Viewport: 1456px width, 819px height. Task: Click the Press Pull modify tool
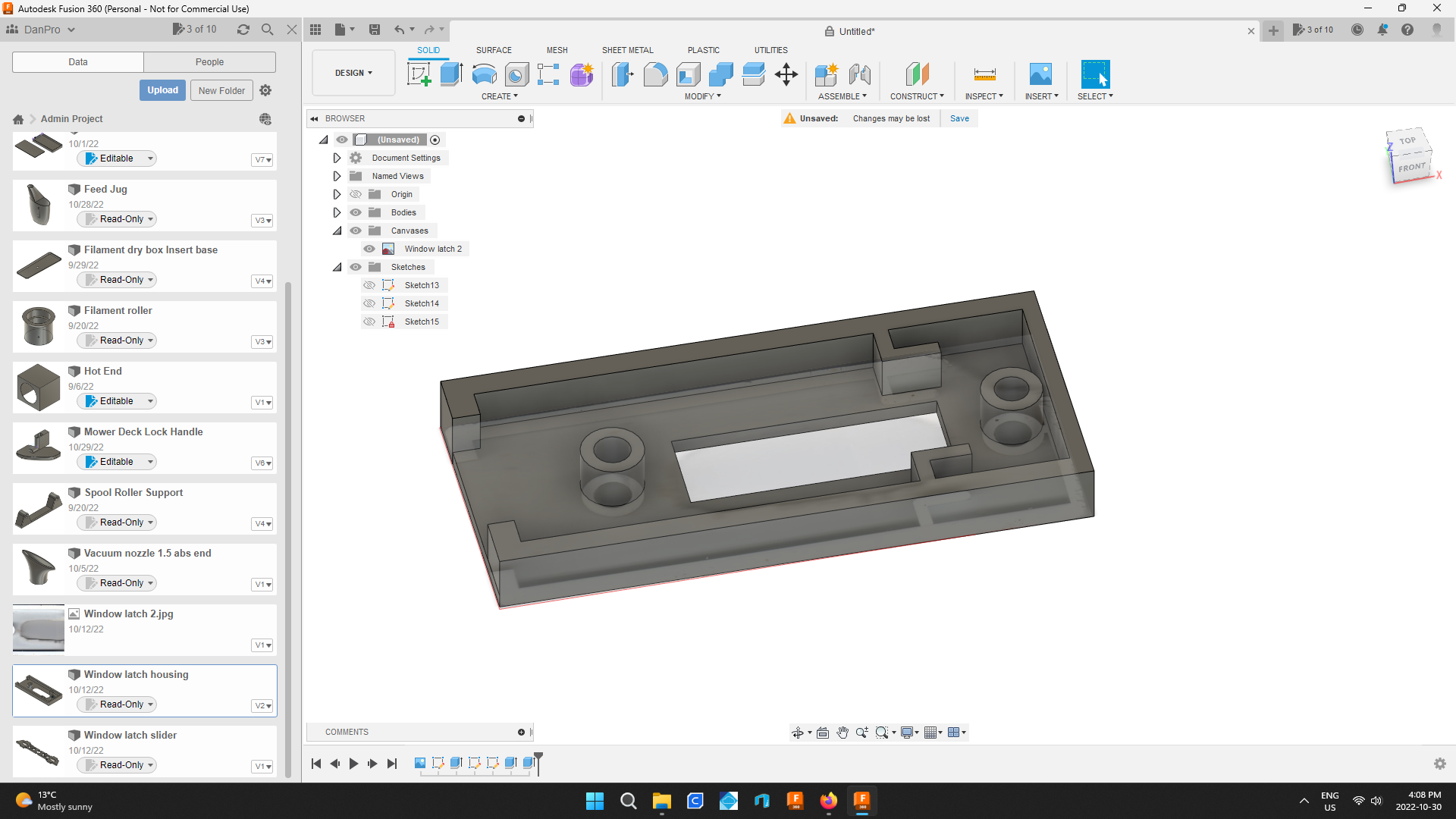tap(623, 75)
